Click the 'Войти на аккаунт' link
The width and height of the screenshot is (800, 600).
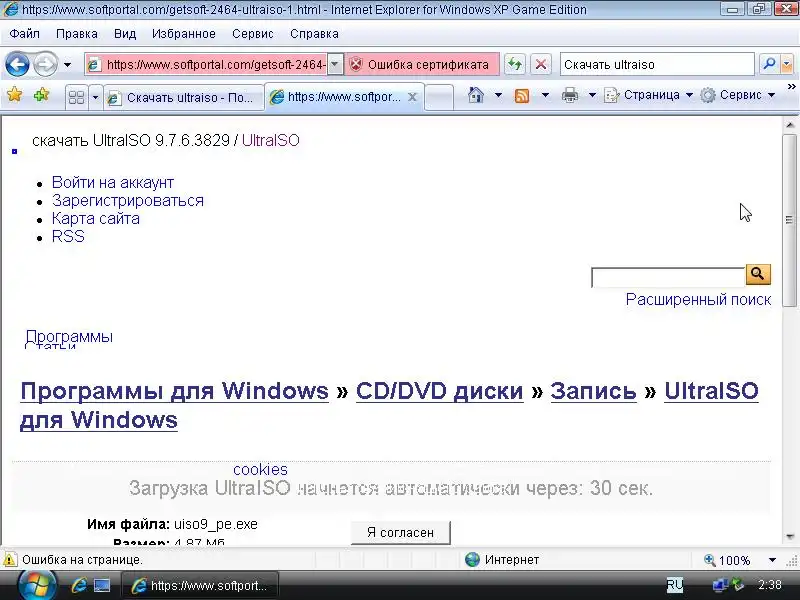point(113,183)
